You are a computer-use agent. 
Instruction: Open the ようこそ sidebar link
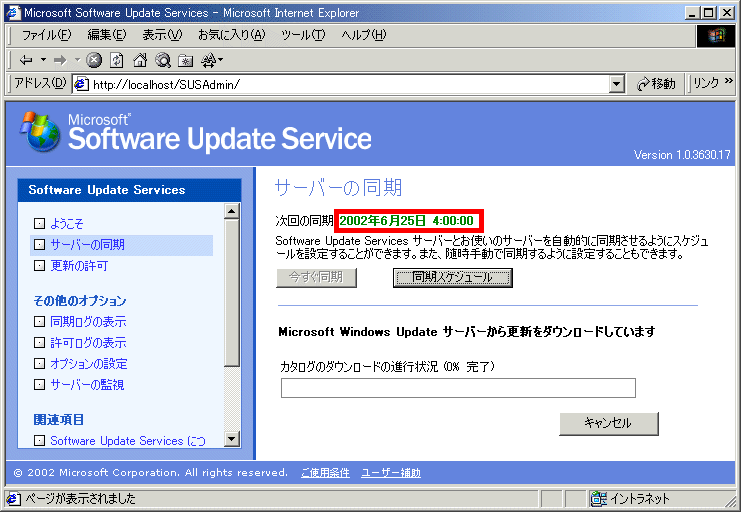click(x=67, y=223)
